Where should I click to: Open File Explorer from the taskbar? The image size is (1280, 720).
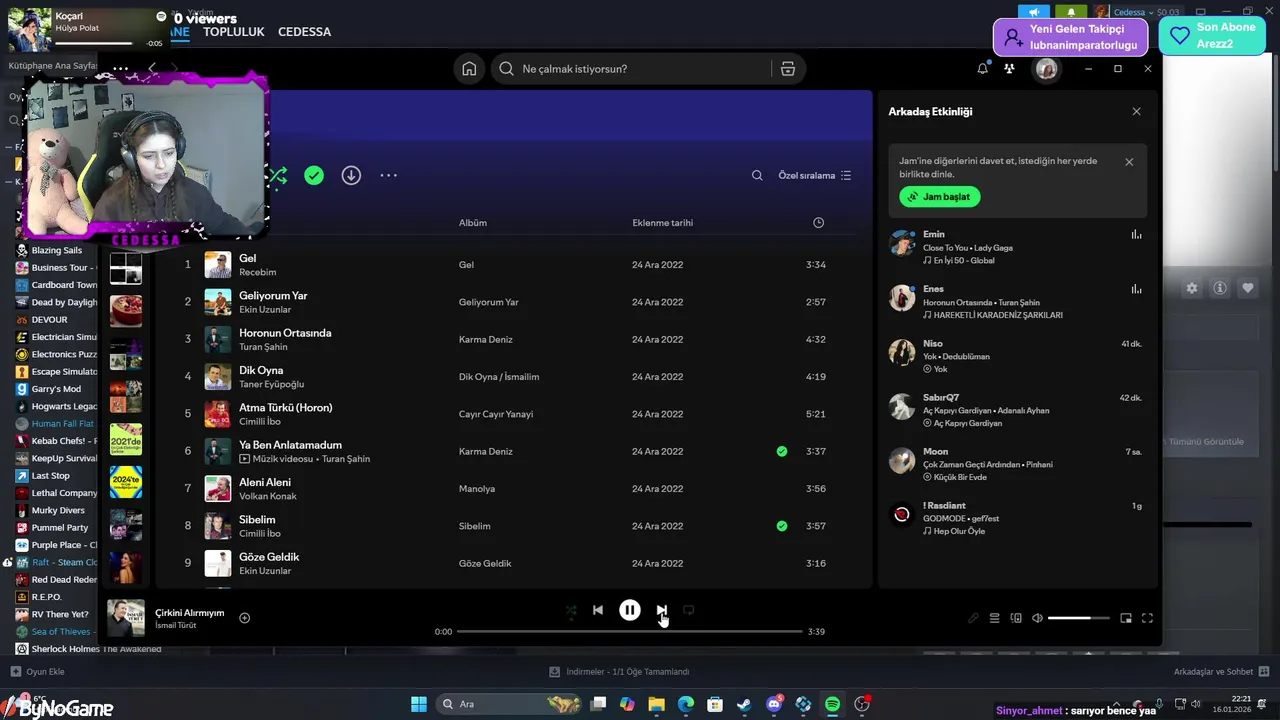pyautogui.click(x=656, y=704)
